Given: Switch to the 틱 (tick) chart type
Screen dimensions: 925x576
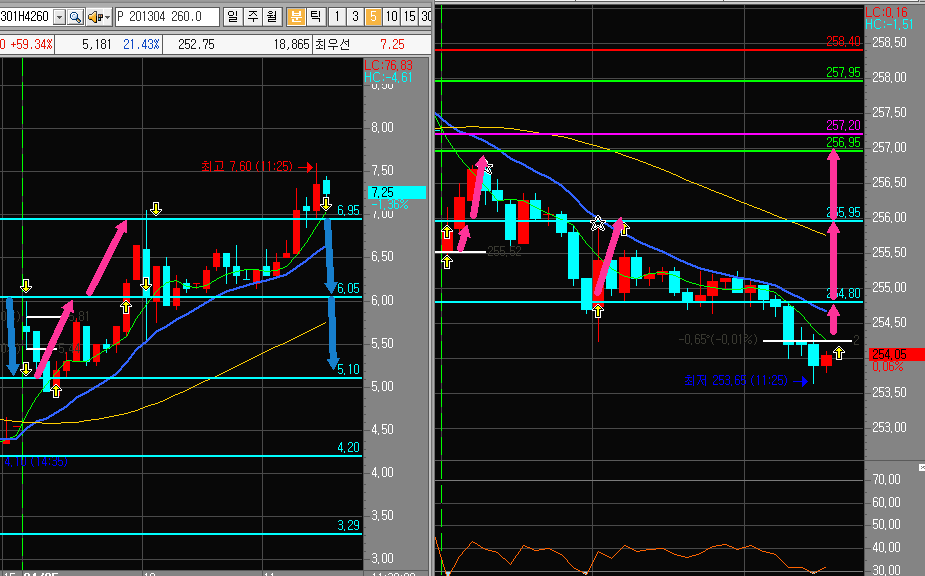Looking at the screenshot, I should click(315, 17).
